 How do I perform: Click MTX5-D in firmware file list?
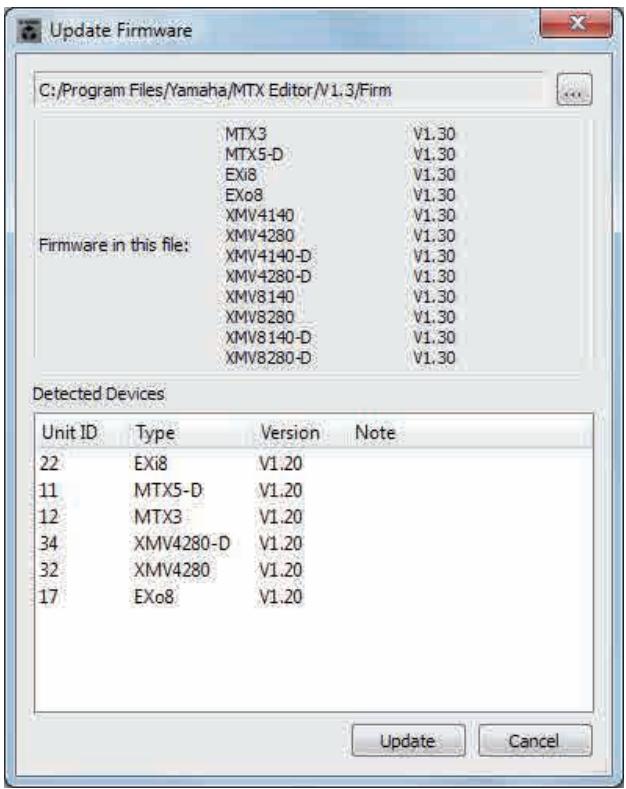(254, 154)
